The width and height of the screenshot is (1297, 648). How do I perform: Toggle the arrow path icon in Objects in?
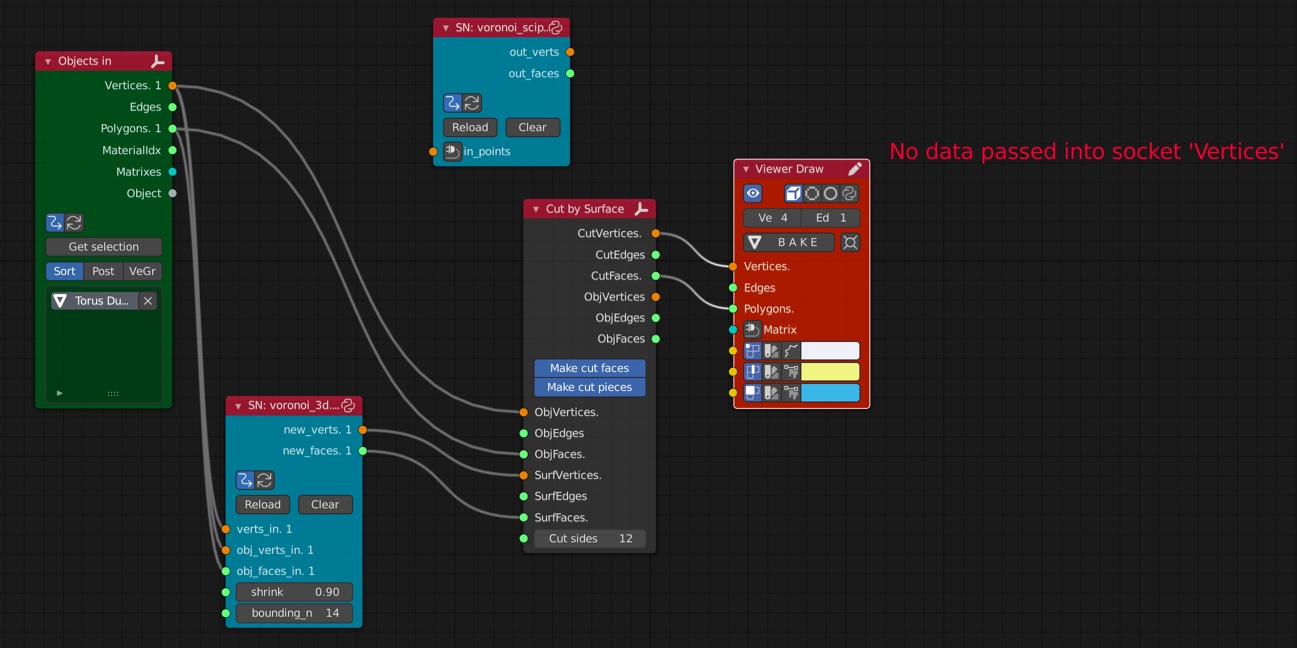pos(56,223)
